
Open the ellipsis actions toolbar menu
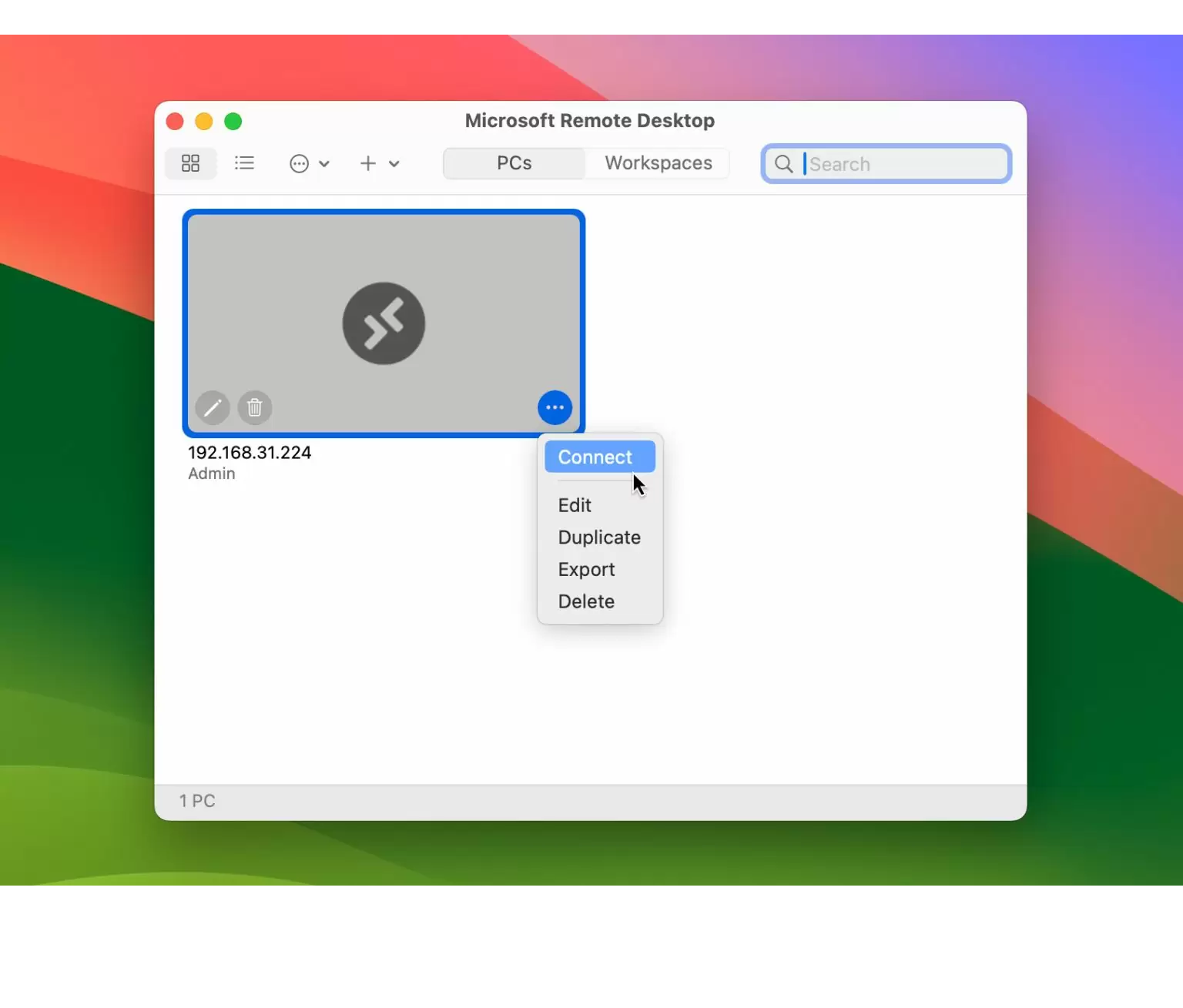coord(300,163)
